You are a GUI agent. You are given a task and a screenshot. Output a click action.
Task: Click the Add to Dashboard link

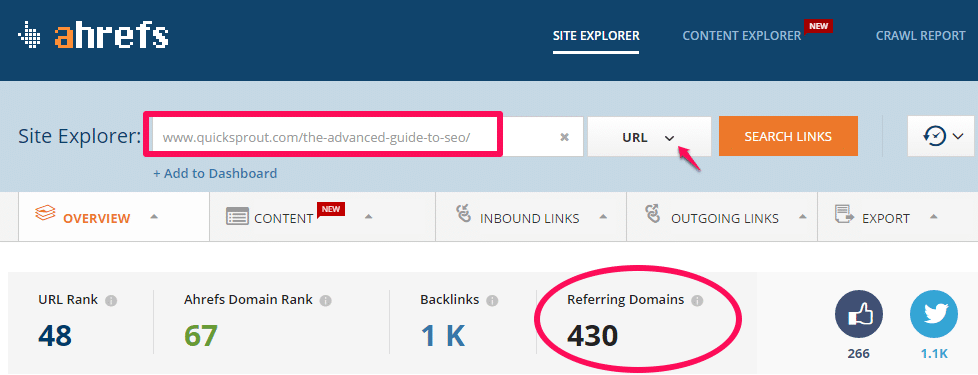pos(215,173)
